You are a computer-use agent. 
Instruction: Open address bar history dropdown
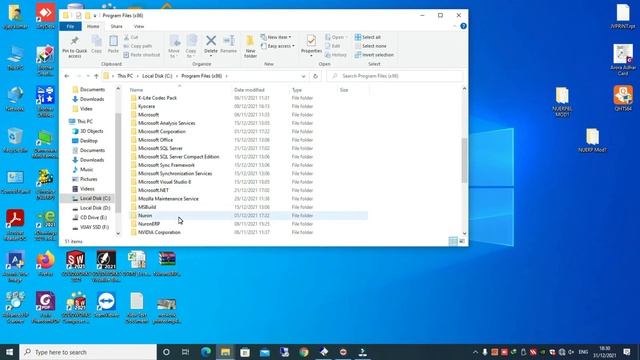(x=303, y=76)
